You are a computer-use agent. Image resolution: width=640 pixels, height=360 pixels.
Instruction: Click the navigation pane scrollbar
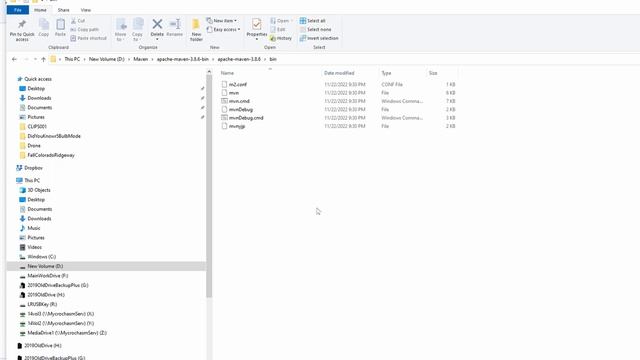pos(209,186)
